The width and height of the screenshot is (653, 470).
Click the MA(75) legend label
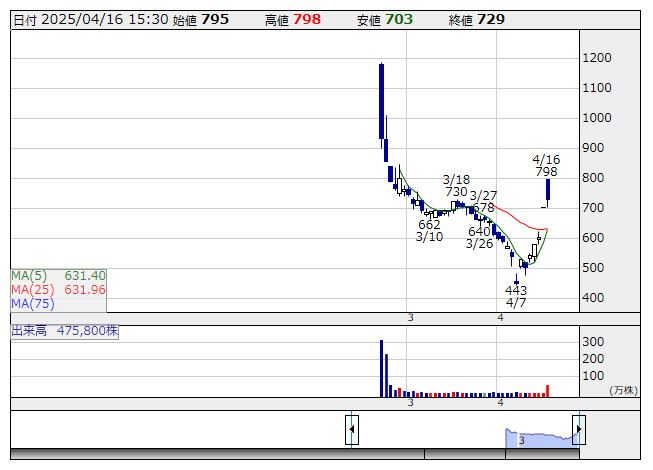pos(32,304)
